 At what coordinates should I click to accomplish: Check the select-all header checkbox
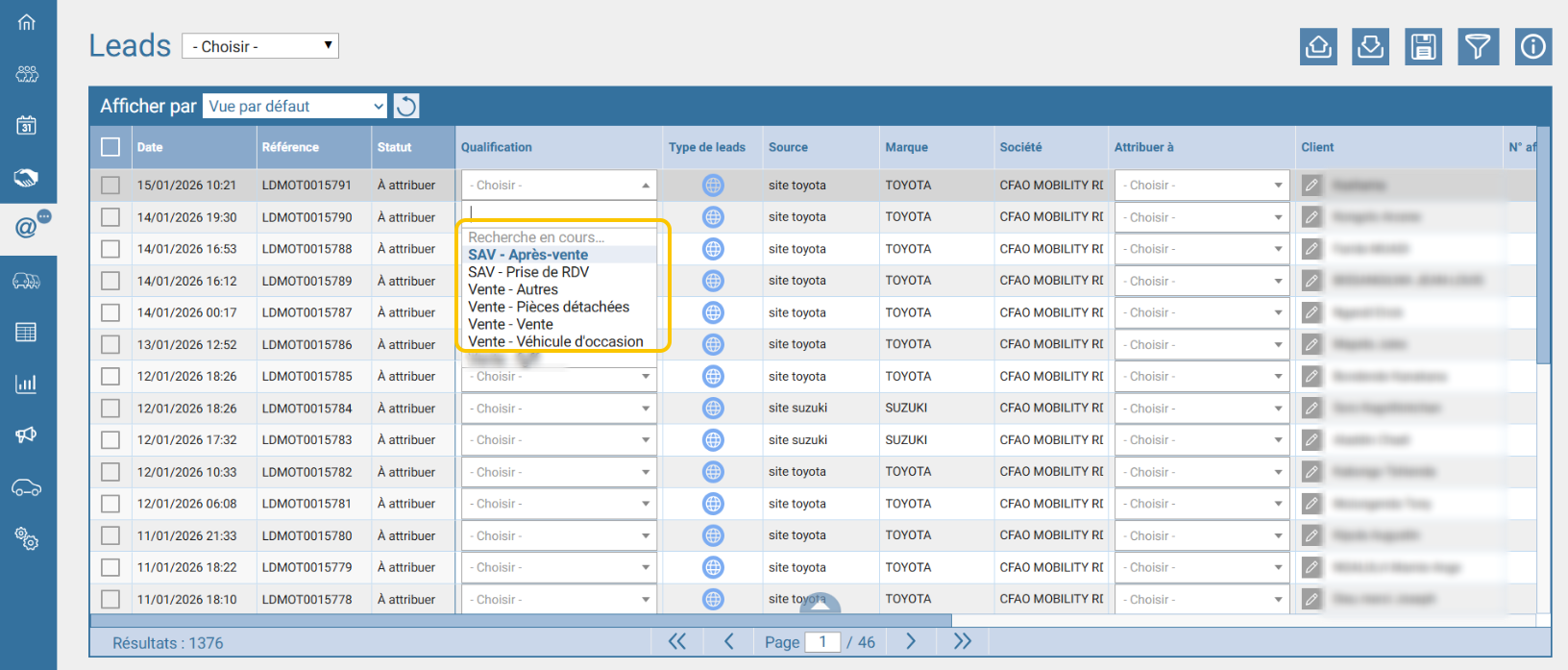pos(110,147)
